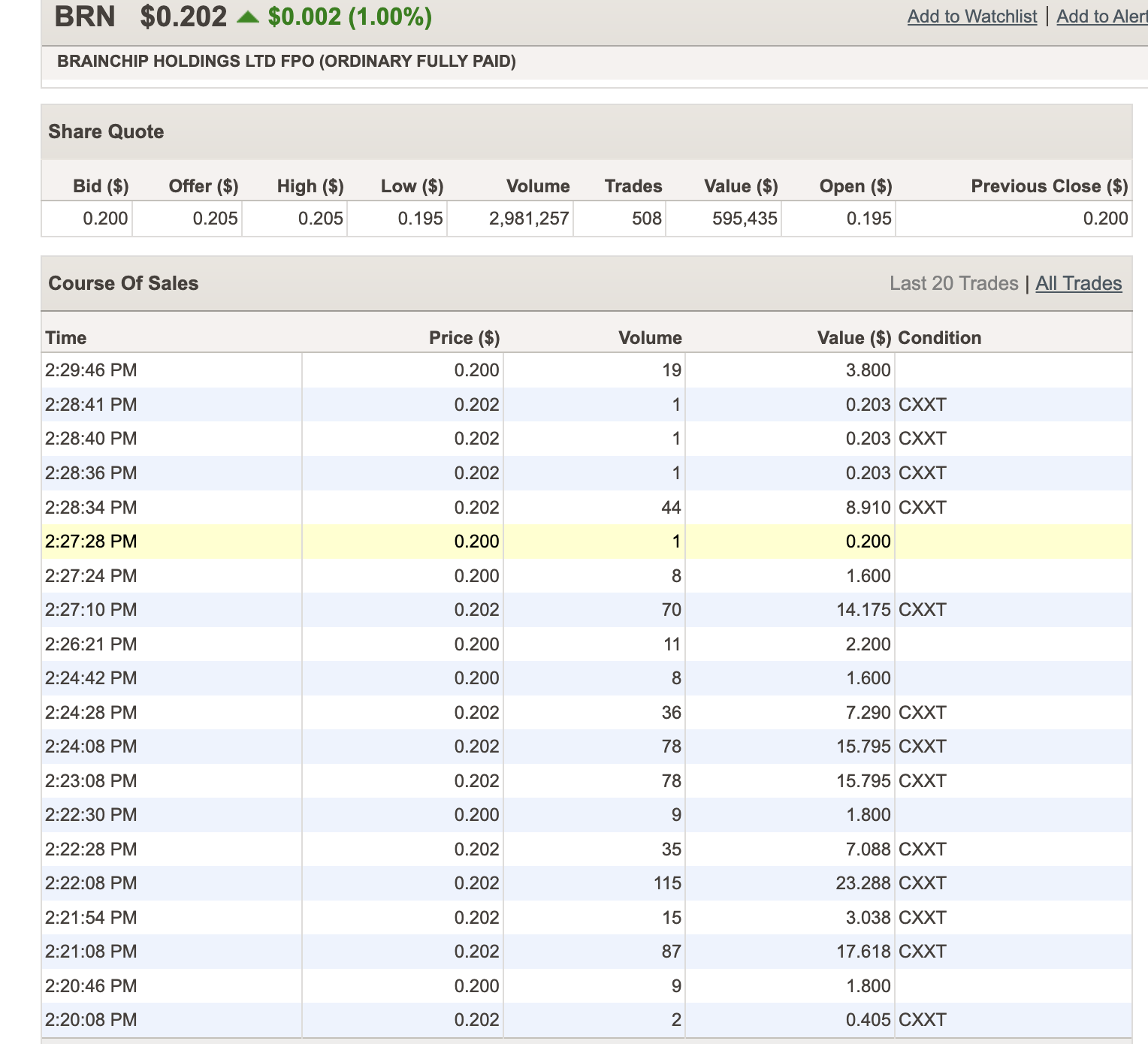1148x1044 pixels.
Task: Click the 508 trades count cell
Action: pyautogui.click(x=646, y=219)
